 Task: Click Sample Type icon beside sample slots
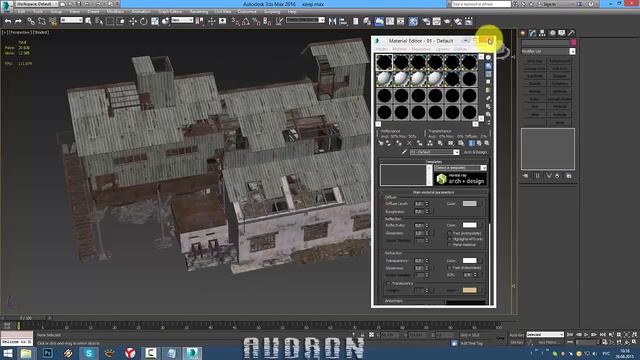click(489, 58)
